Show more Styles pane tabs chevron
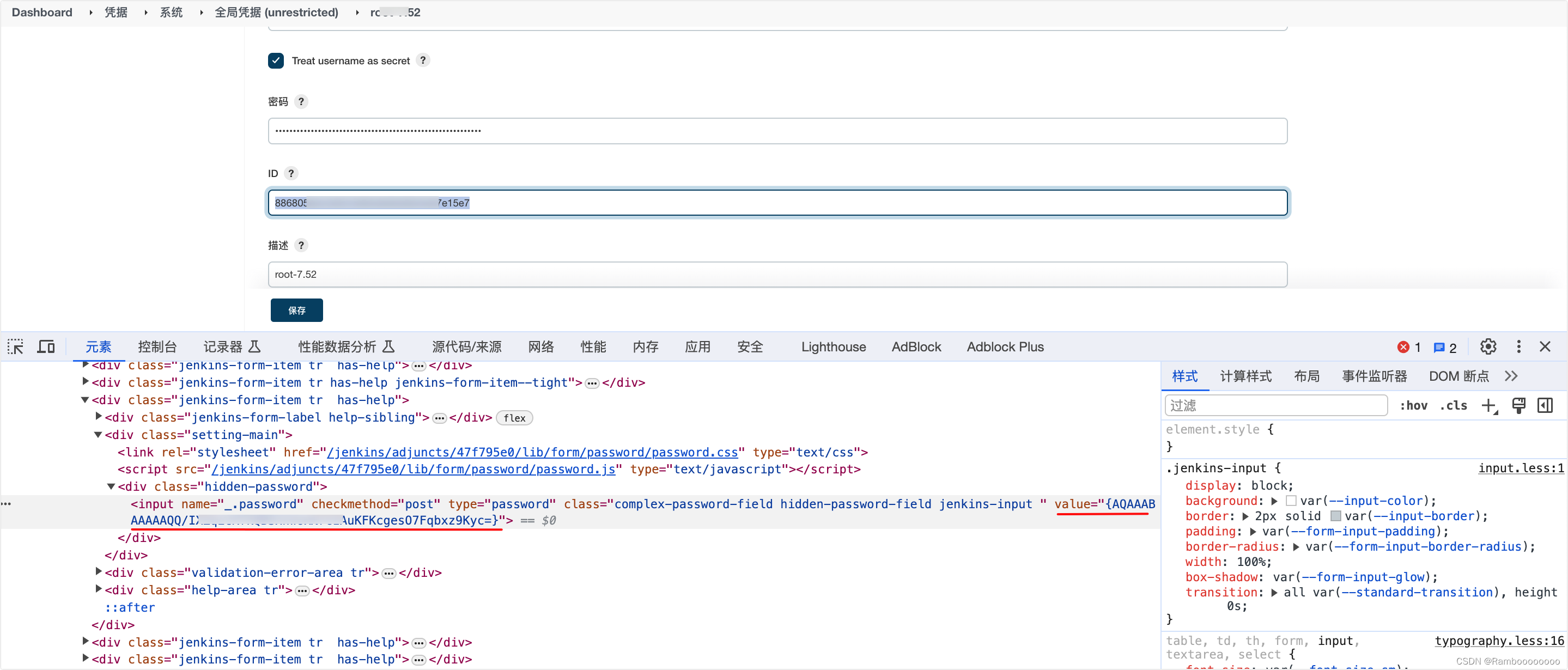 tap(1511, 376)
